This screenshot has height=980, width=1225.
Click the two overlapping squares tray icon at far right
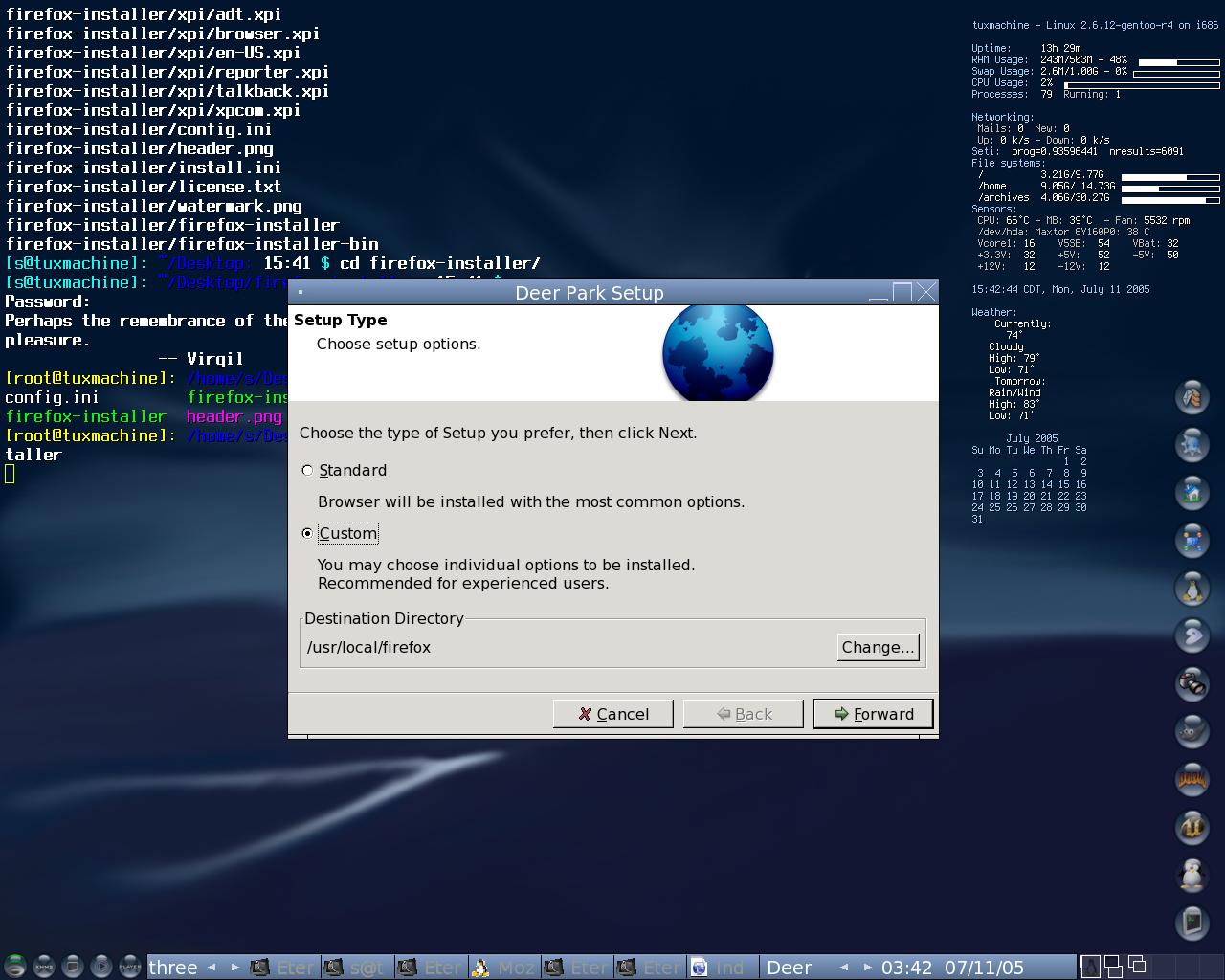point(1137,964)
